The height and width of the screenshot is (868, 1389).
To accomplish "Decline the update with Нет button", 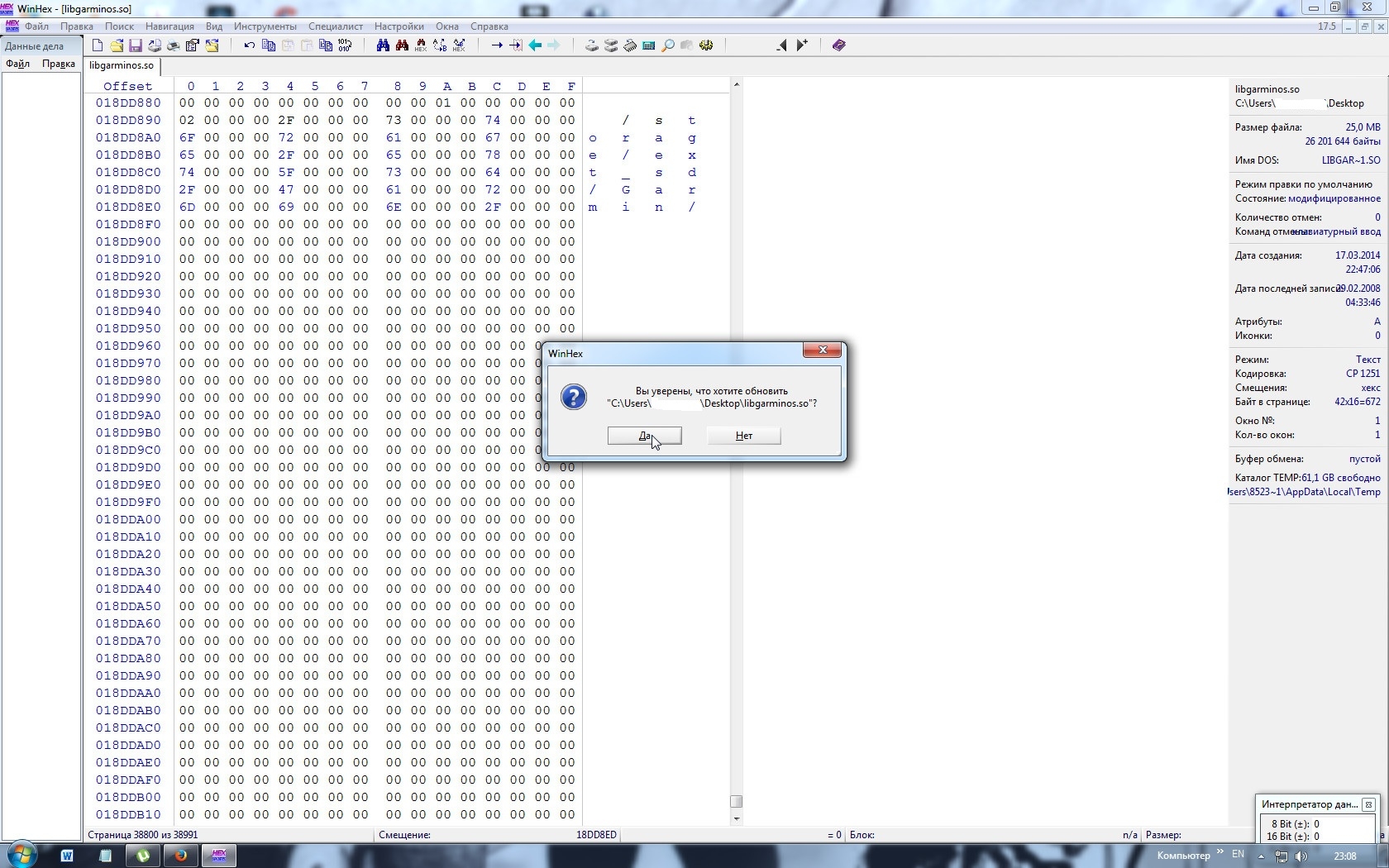I will coord(744,436).
